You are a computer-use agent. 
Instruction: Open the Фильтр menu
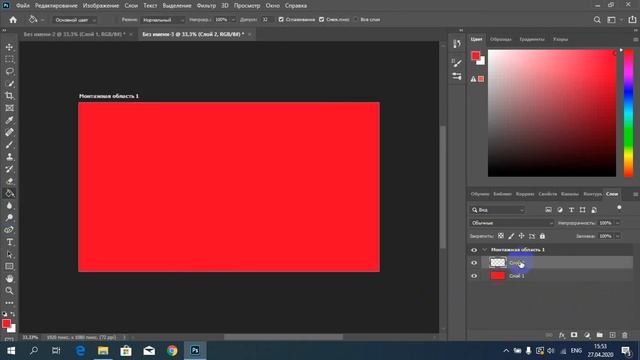pos(206,6)
